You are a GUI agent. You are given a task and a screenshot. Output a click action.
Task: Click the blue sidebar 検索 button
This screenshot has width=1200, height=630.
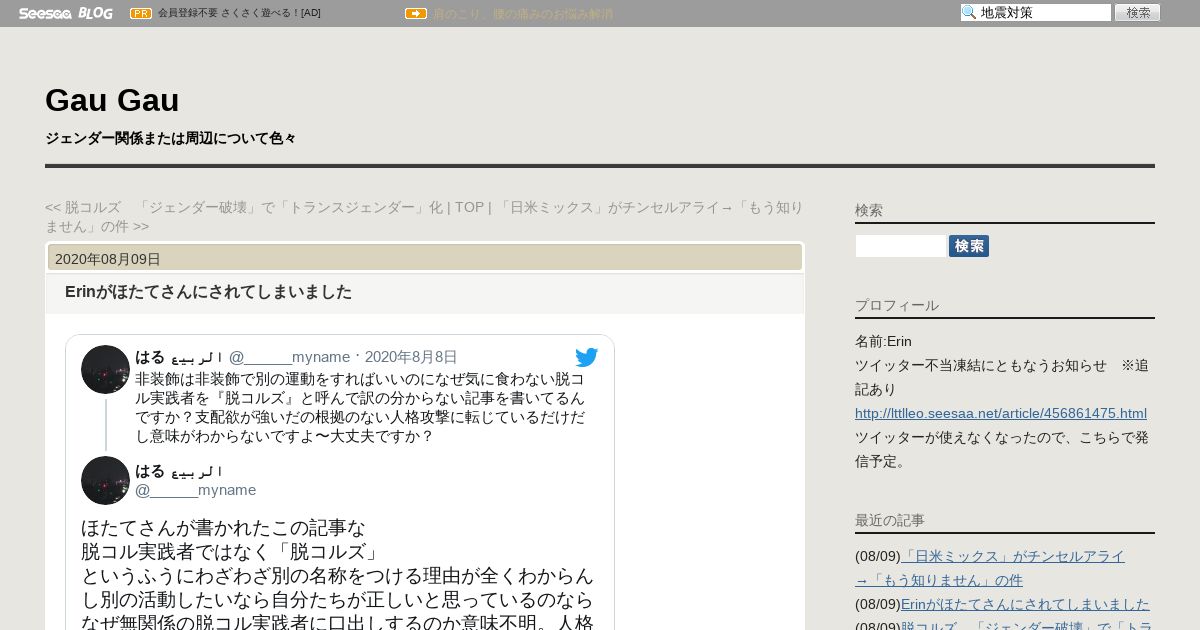click(969, 246)
